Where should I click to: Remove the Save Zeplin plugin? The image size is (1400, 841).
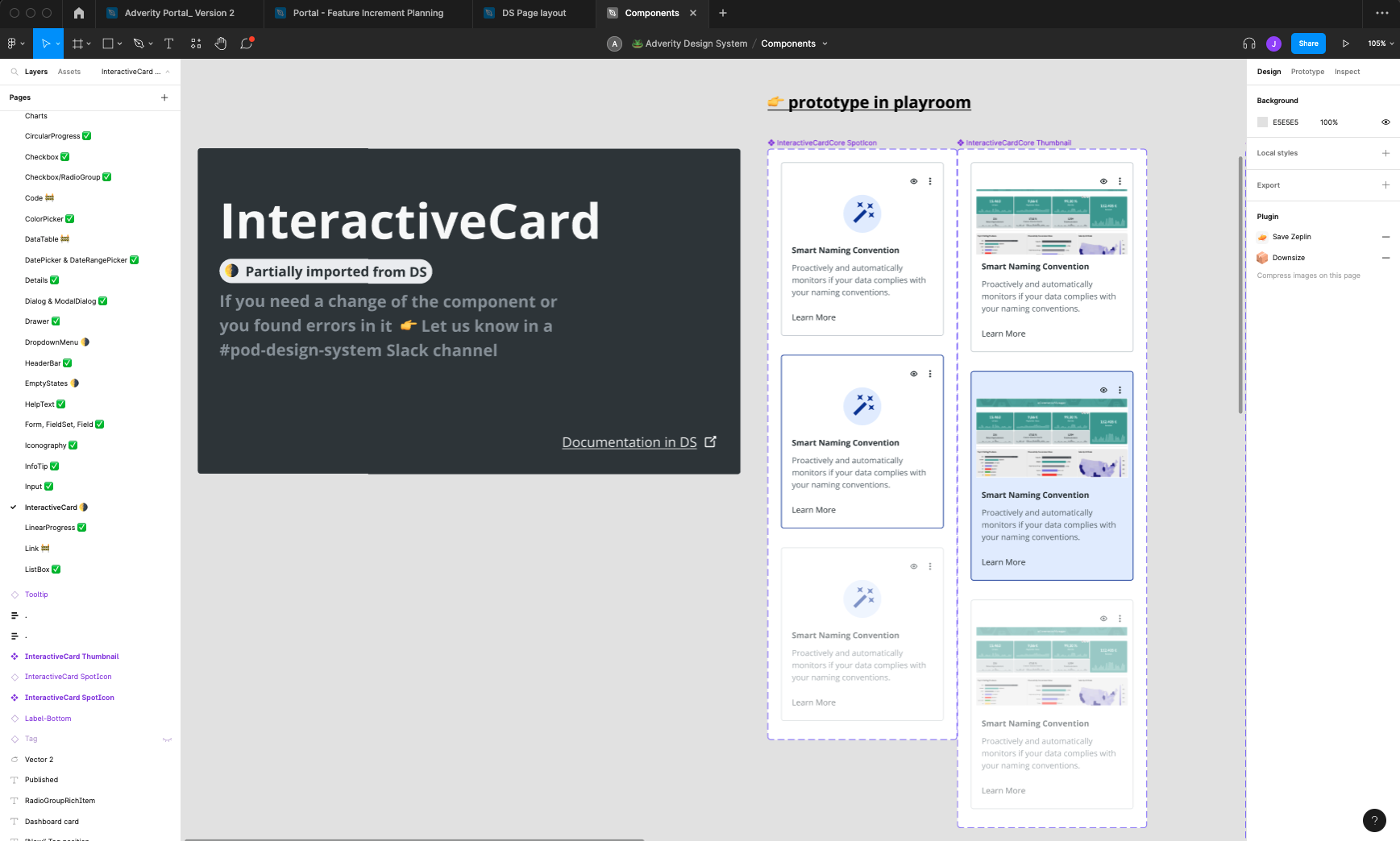click(x=1385, y=237)
